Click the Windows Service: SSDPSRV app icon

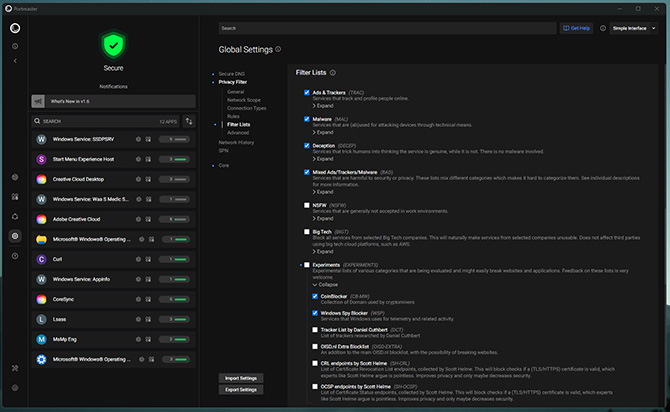pos(41,139)
